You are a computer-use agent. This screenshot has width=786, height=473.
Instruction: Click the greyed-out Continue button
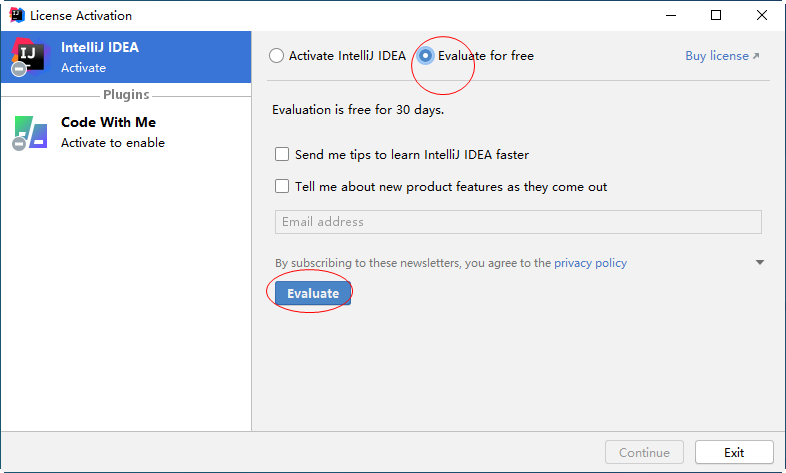[x=644, y=452]
